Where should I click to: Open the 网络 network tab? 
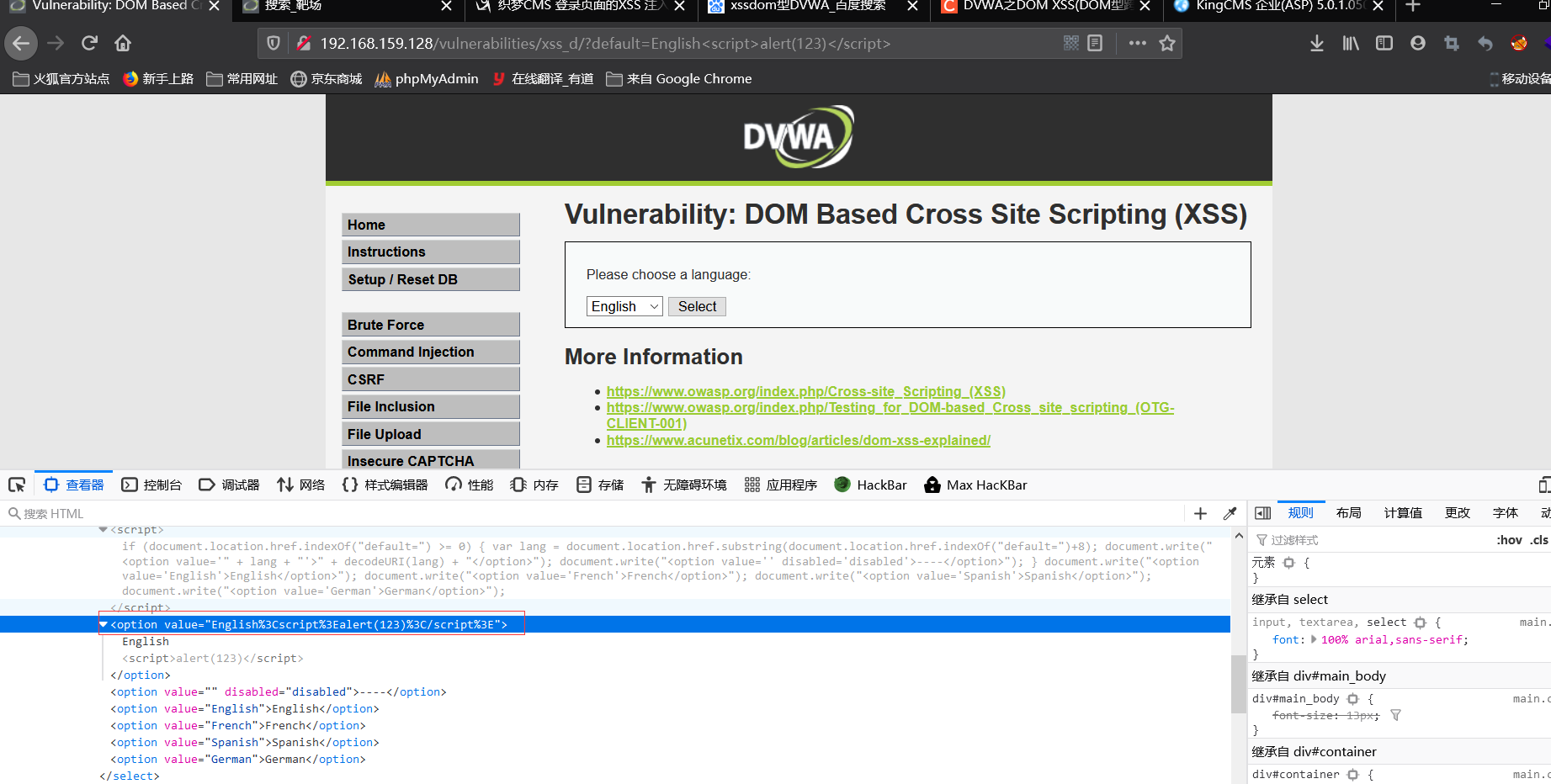tap(300, 485)
